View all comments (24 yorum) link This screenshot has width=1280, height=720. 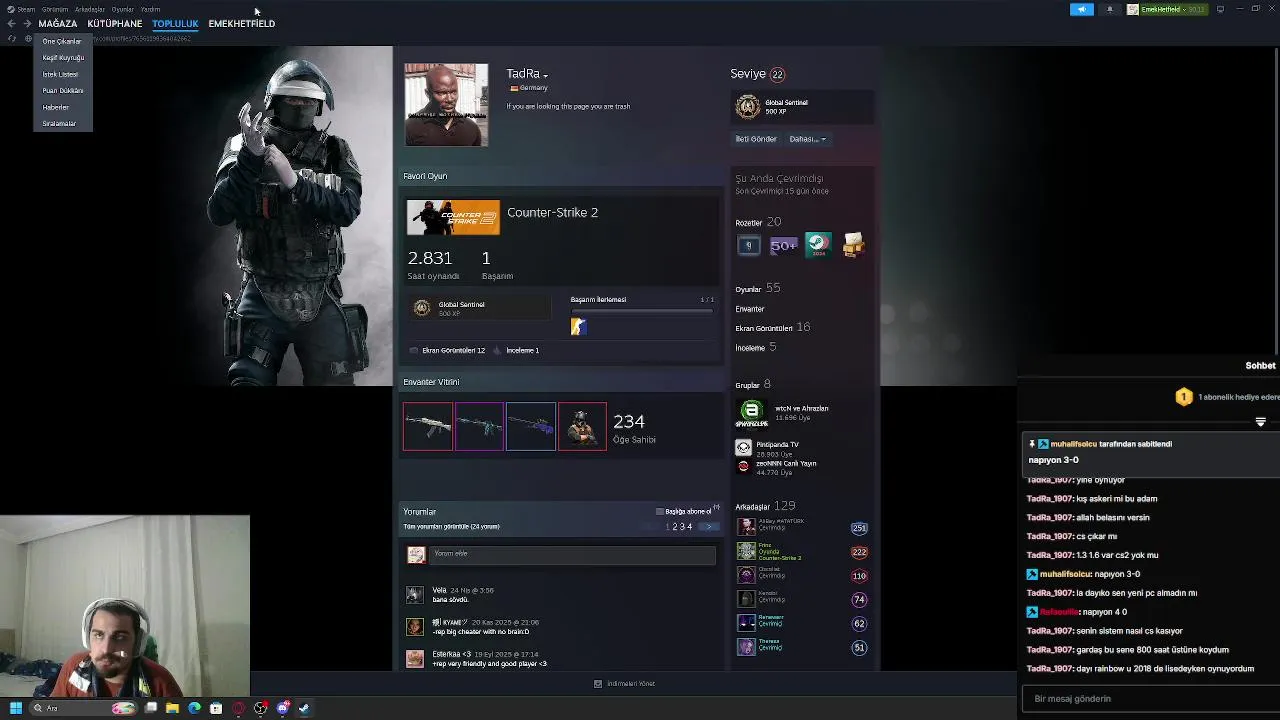point(451,527)
